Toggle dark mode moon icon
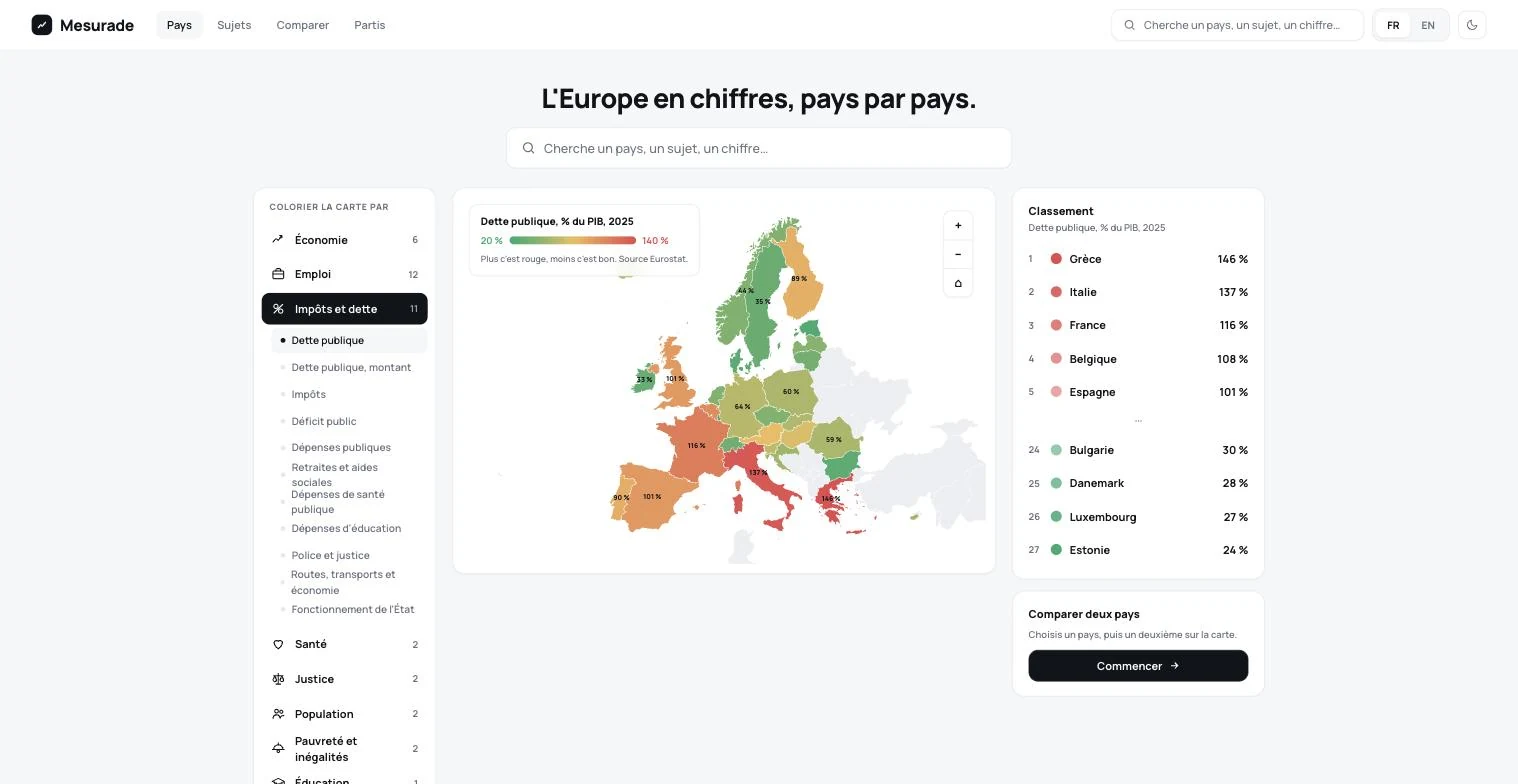This screenshot has height=784, width=1518. [1472, 25]
